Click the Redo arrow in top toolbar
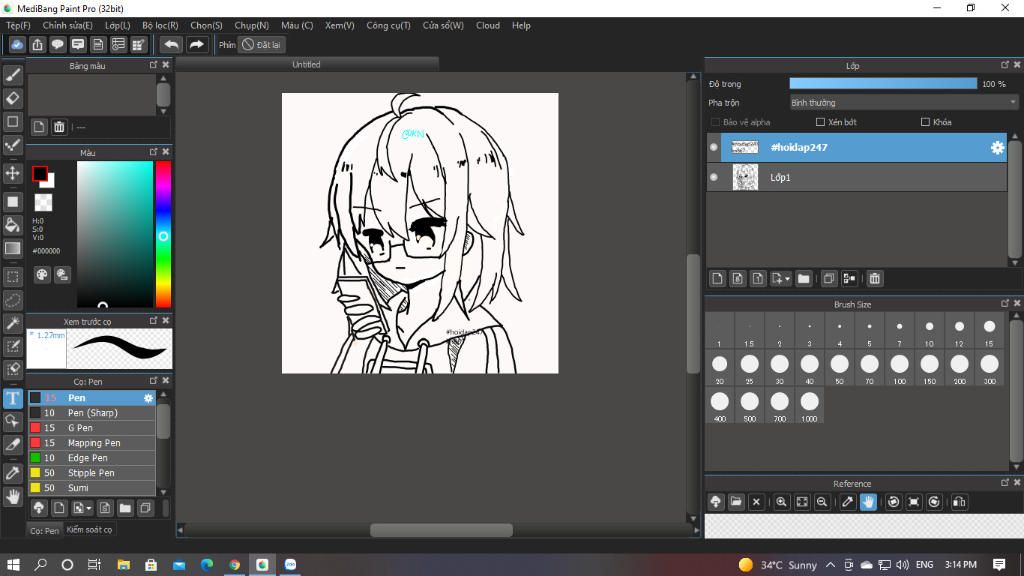The width and height of the screenshot is (1024, 576). [196, 44]
